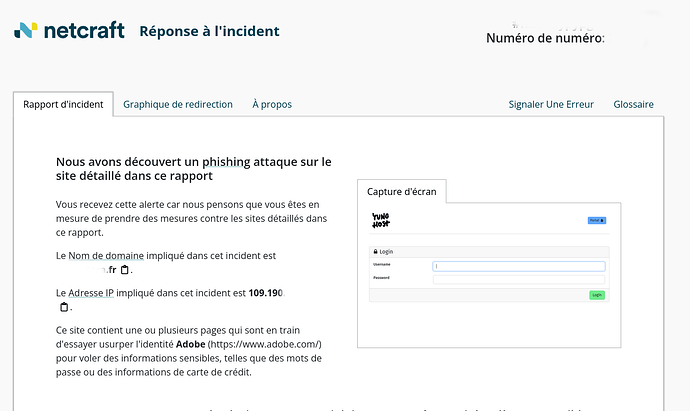This screenshot has height=411, width=690.
Task: Click the green Login button in screenshot
Action: [x=597, y=295]
